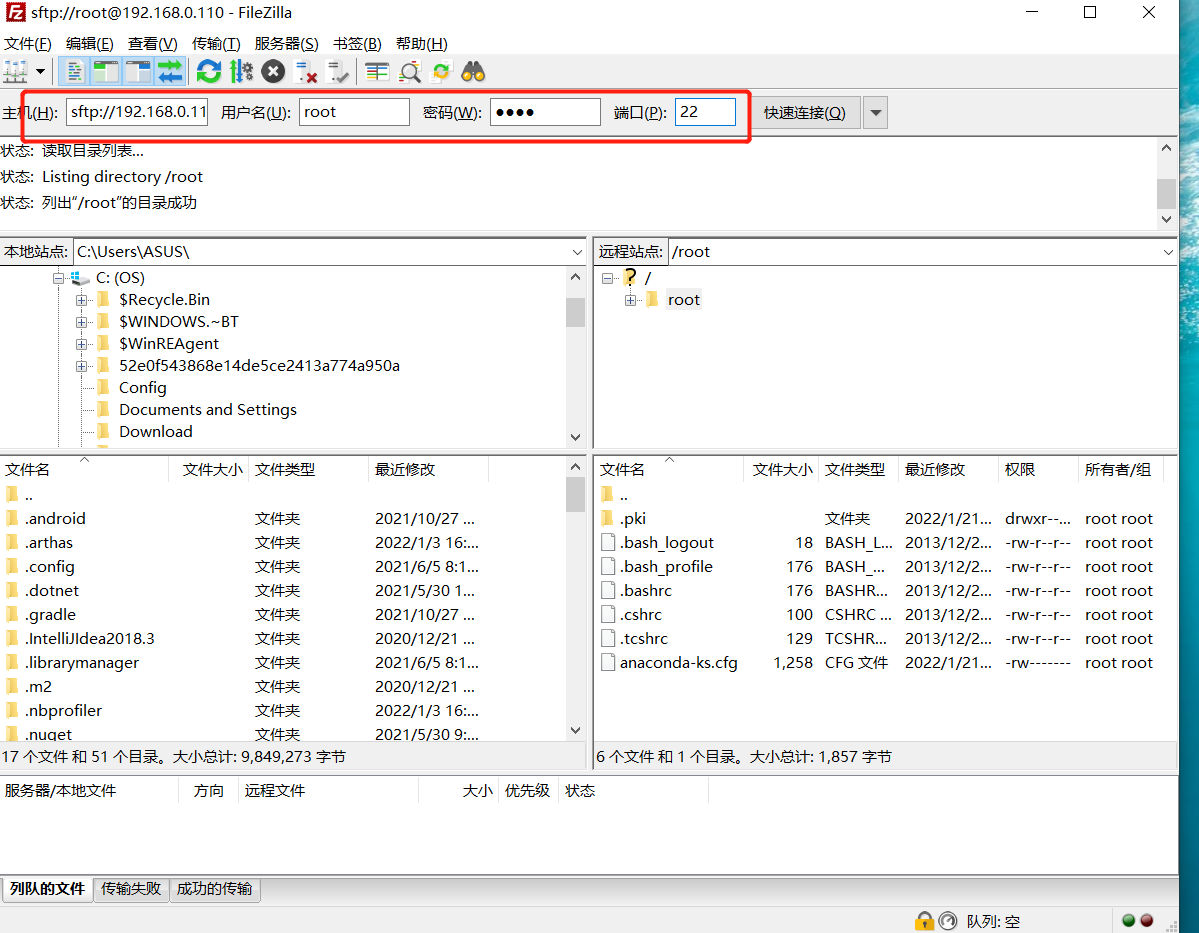Viewport: 1199px width, 933px height.
Task: Click the message log scrollbar thumb
Action: pyautogui.click(x=1166, y=193)
